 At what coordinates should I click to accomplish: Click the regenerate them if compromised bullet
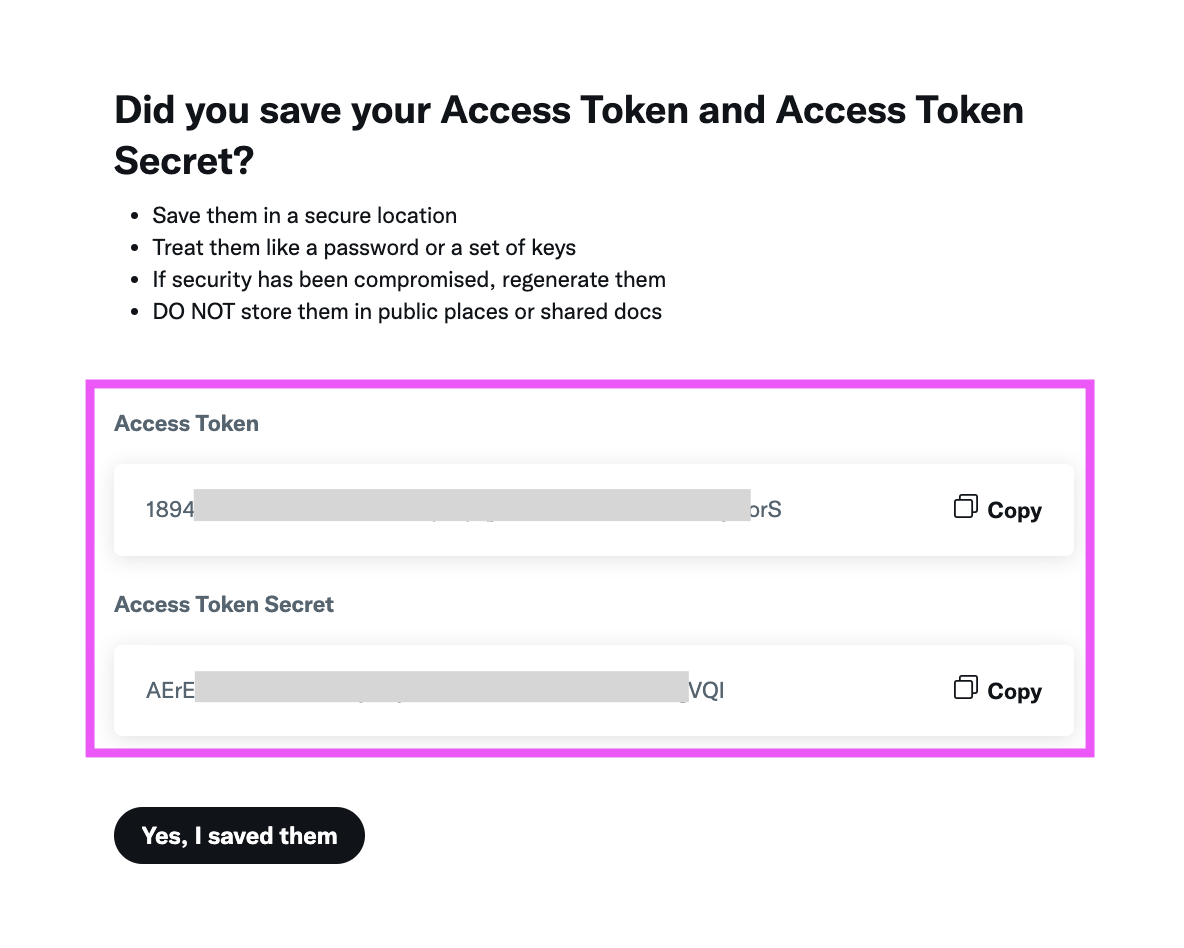tap(409, 279)
